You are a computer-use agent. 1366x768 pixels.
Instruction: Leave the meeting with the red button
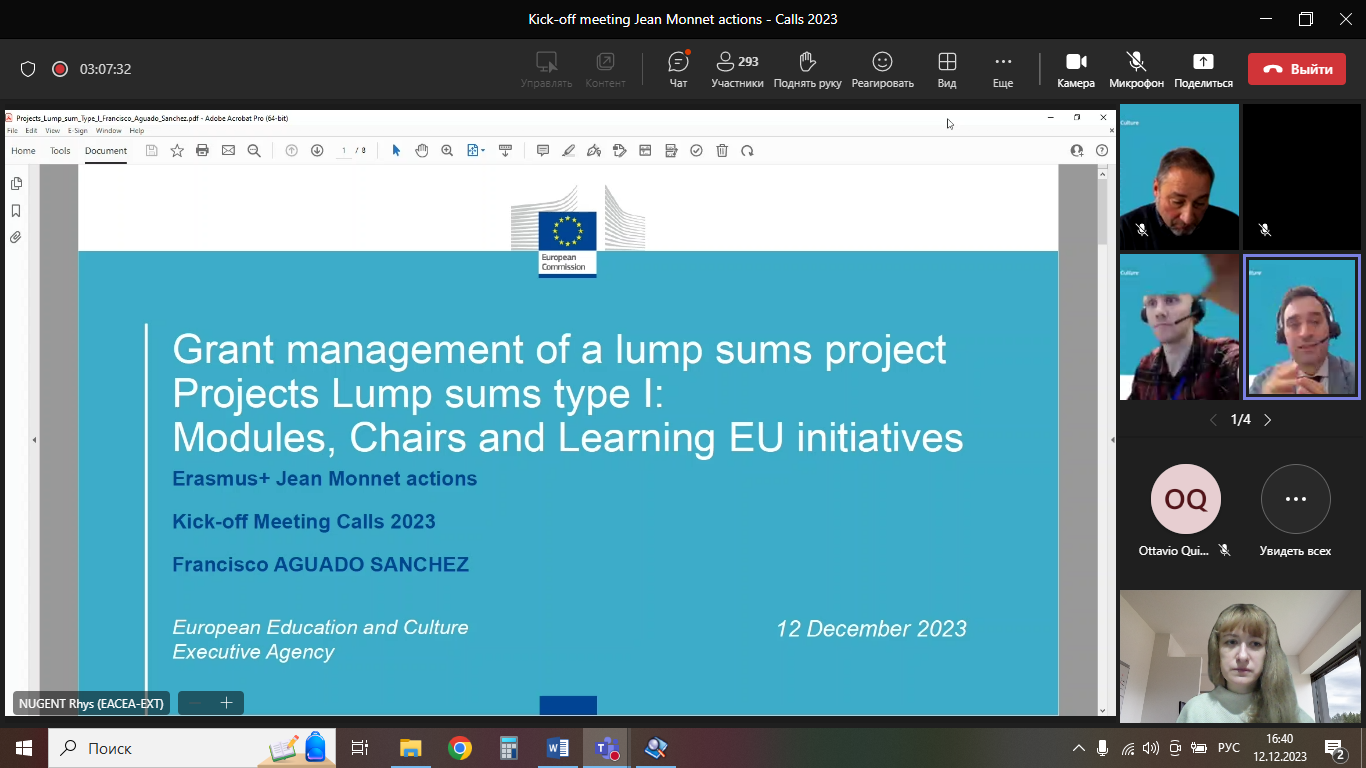[x=1296, y=69]
